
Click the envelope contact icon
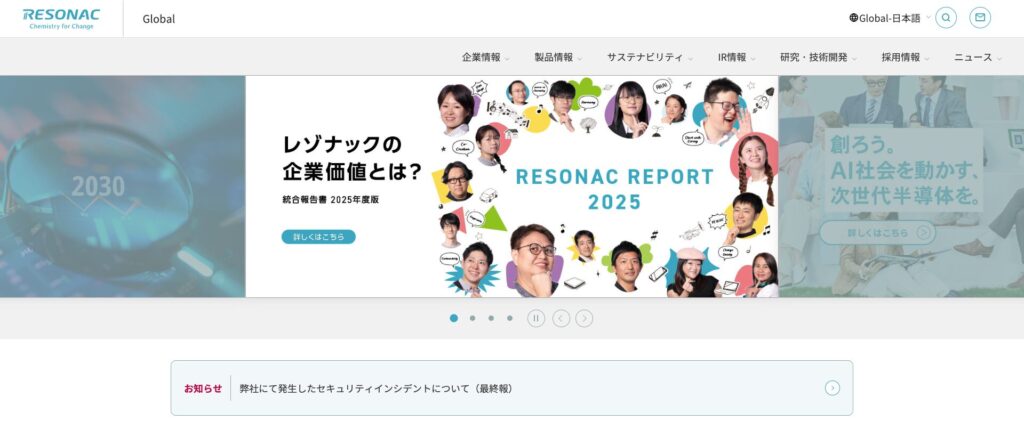(980, 18)
